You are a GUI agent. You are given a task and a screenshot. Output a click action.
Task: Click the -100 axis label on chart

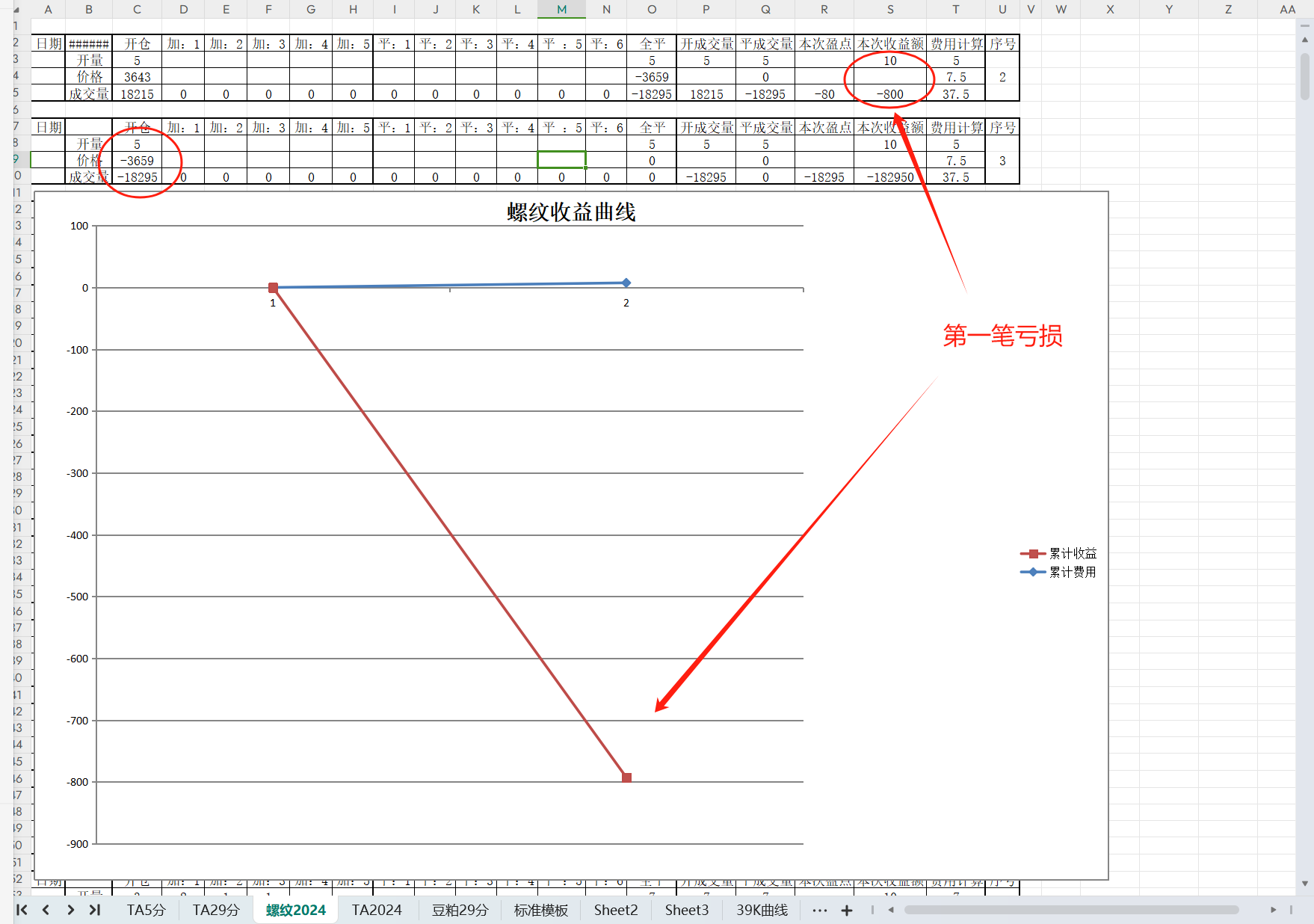pos(78,350)
